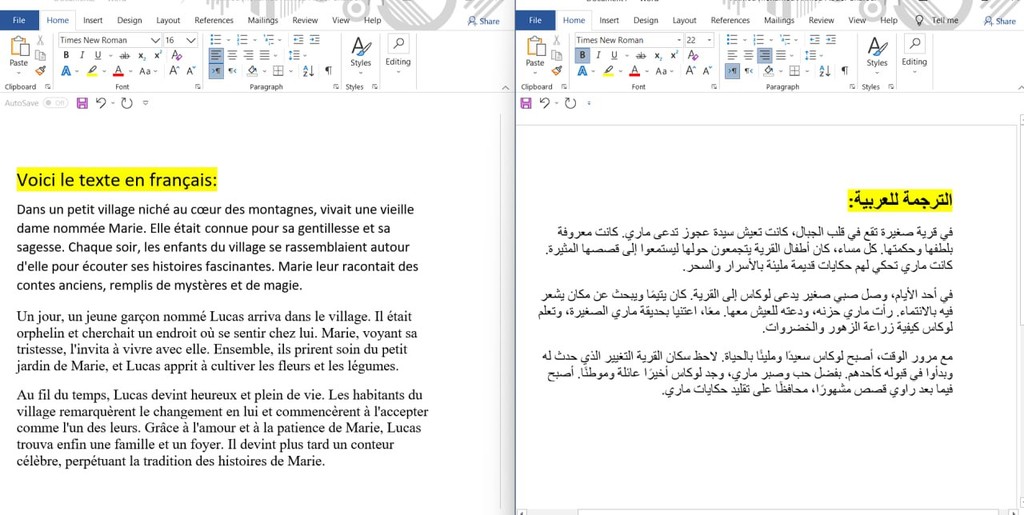
Task: Click Sort A-Z in the right window
Action: 825,71
